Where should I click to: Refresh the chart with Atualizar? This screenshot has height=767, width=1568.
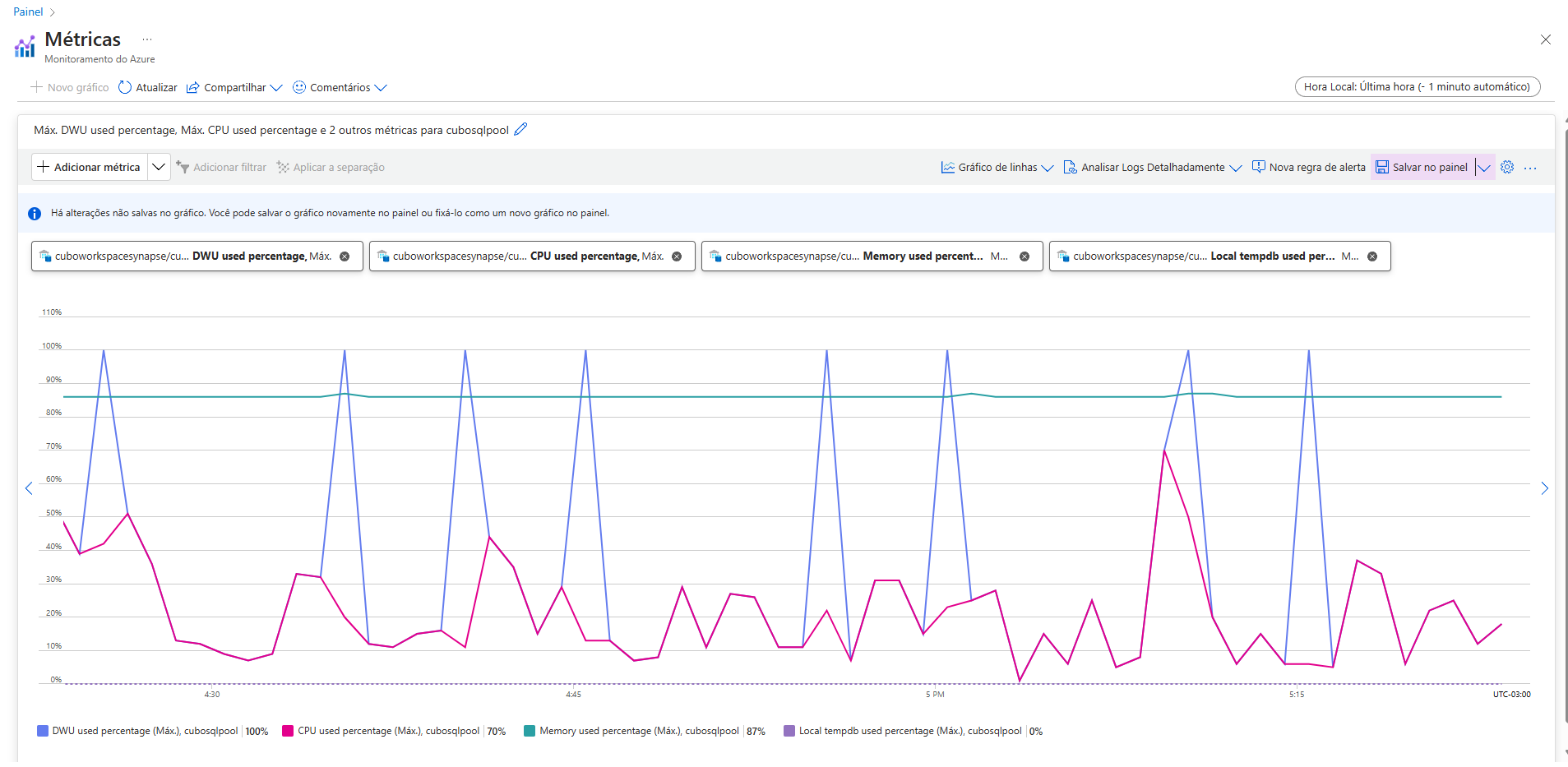pyautogui.click(x=148, y=87)
